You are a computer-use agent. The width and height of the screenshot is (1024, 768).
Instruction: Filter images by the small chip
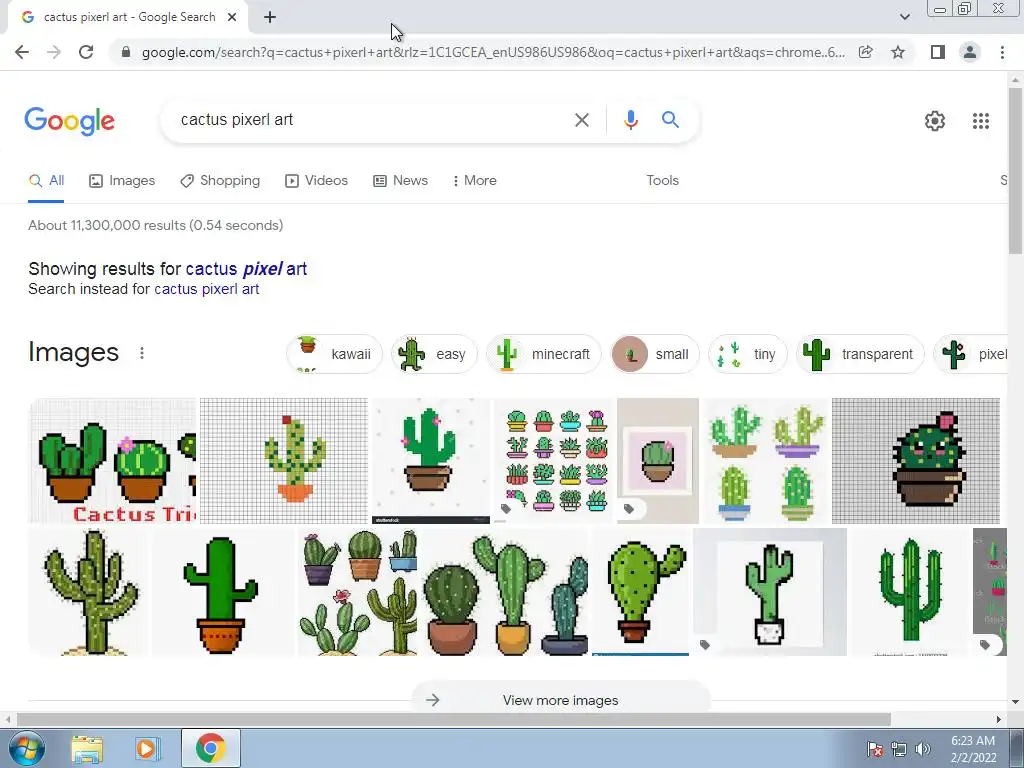point(654,354)
